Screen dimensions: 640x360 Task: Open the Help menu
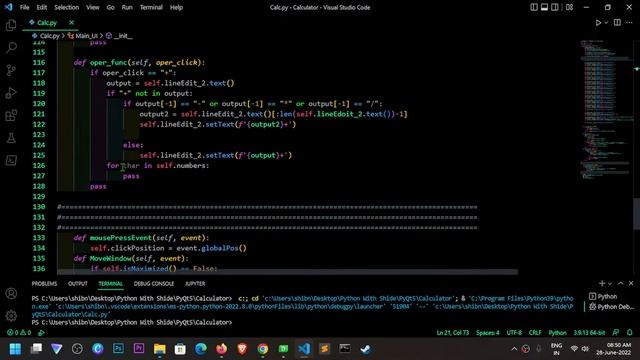click(x=176, y=7)
